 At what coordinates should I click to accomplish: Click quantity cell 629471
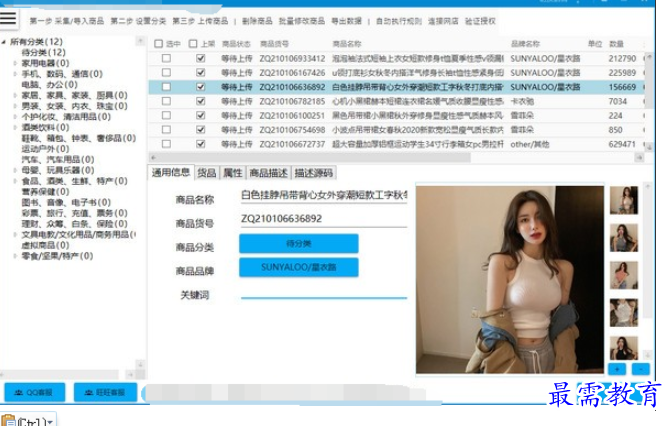pos(622,144)
